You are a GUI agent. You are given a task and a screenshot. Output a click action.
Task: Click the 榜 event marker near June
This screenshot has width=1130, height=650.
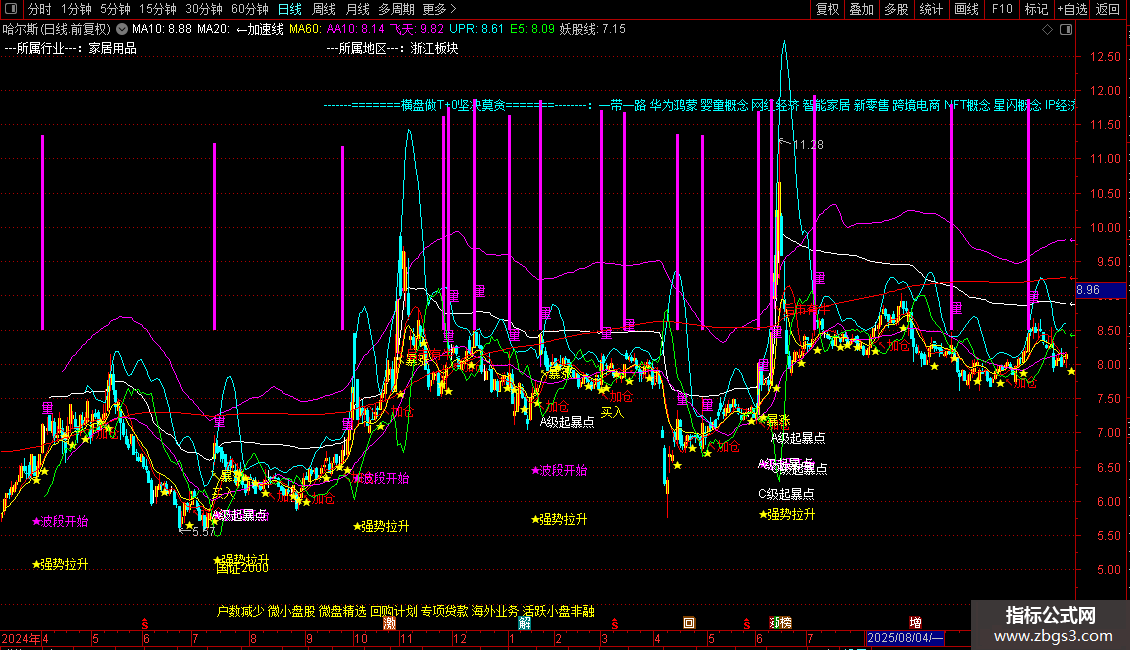tap(785, 623)
